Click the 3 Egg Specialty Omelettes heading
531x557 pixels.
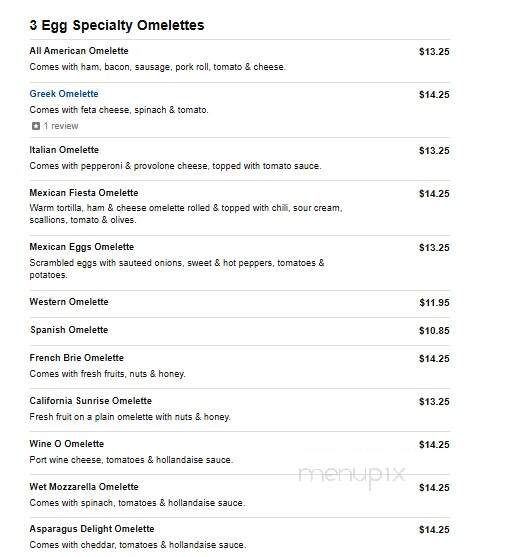(x=117, y=25)
